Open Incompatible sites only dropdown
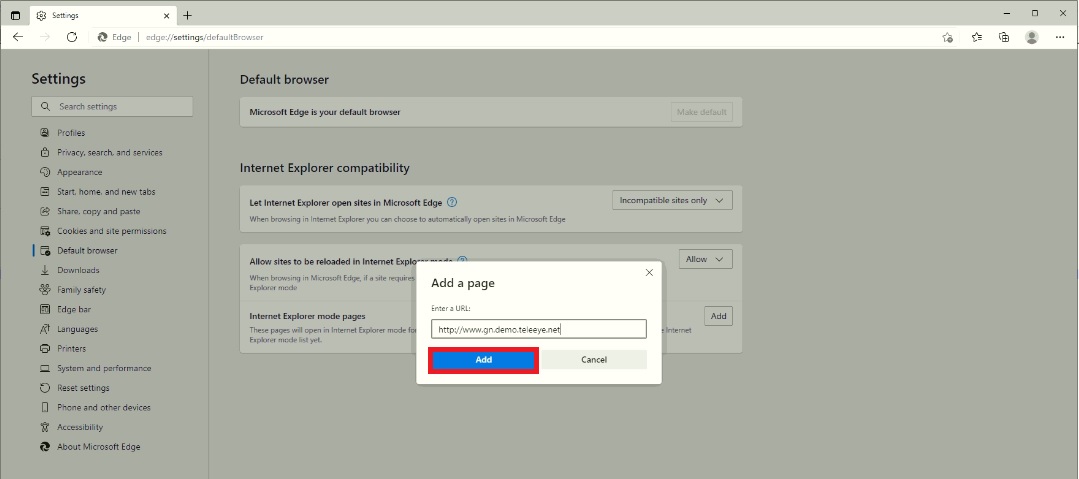This screenshot has width=1079, height=479. point(672,200)
